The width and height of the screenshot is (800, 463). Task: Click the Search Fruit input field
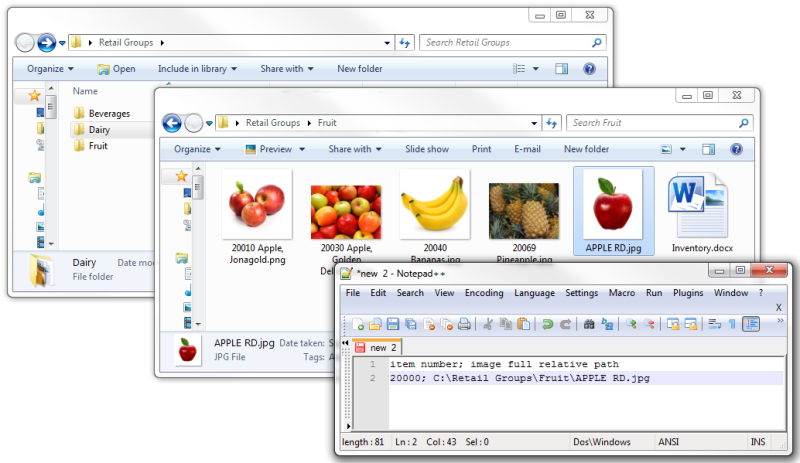[x=659, y=123]
